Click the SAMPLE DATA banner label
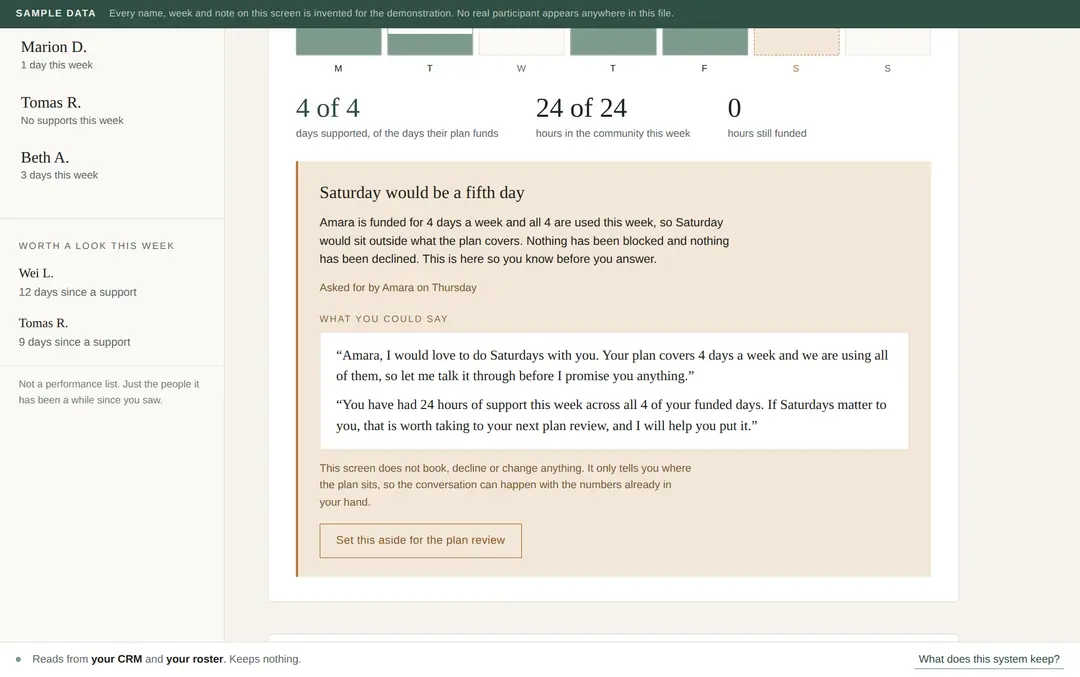This screenshot has height=677, width=1080. pos(56,13)
